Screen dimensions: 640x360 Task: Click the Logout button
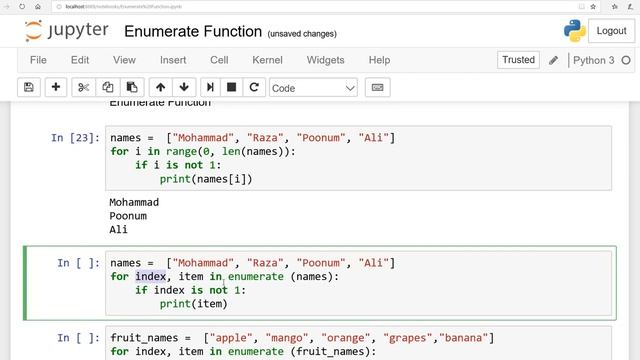[x=611, y=31]
